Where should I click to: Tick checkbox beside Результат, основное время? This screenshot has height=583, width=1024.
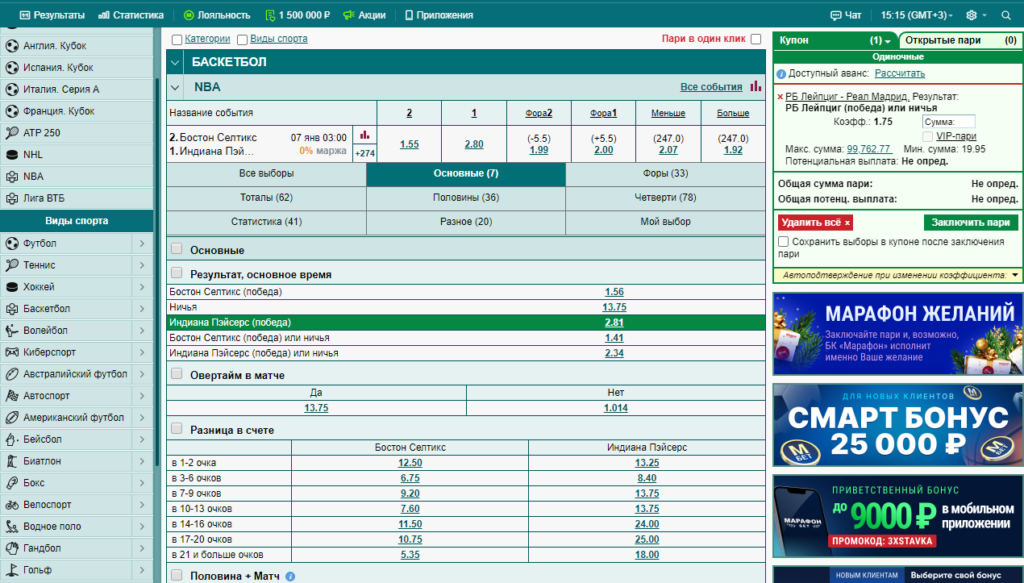click(x=176, y=273)
